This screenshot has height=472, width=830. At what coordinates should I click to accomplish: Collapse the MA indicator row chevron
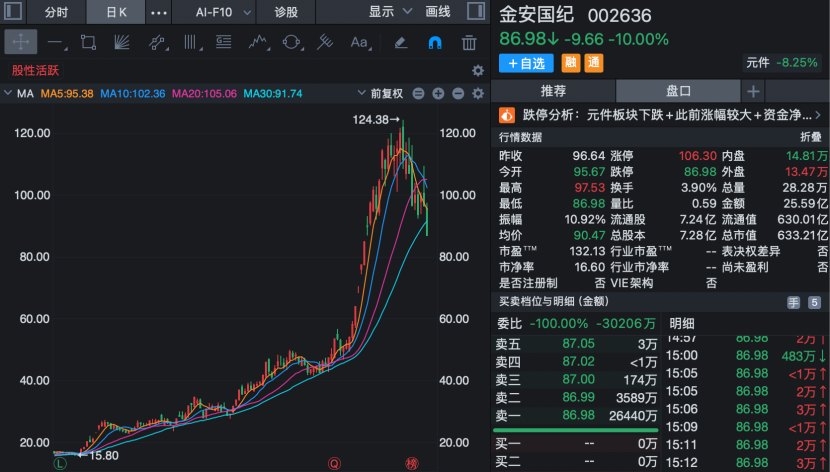pos(8,93)
